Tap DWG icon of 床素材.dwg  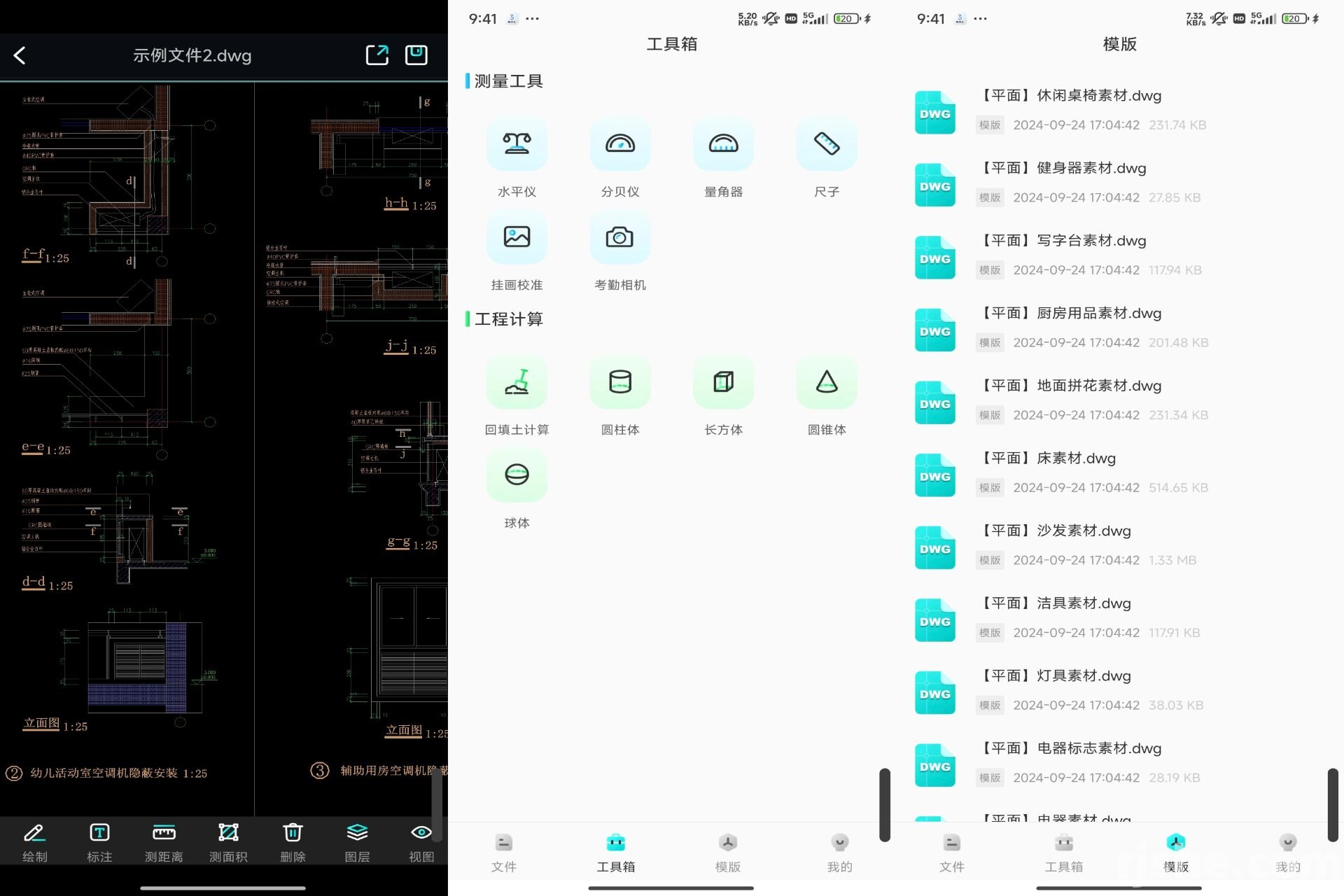click(935, 475)
